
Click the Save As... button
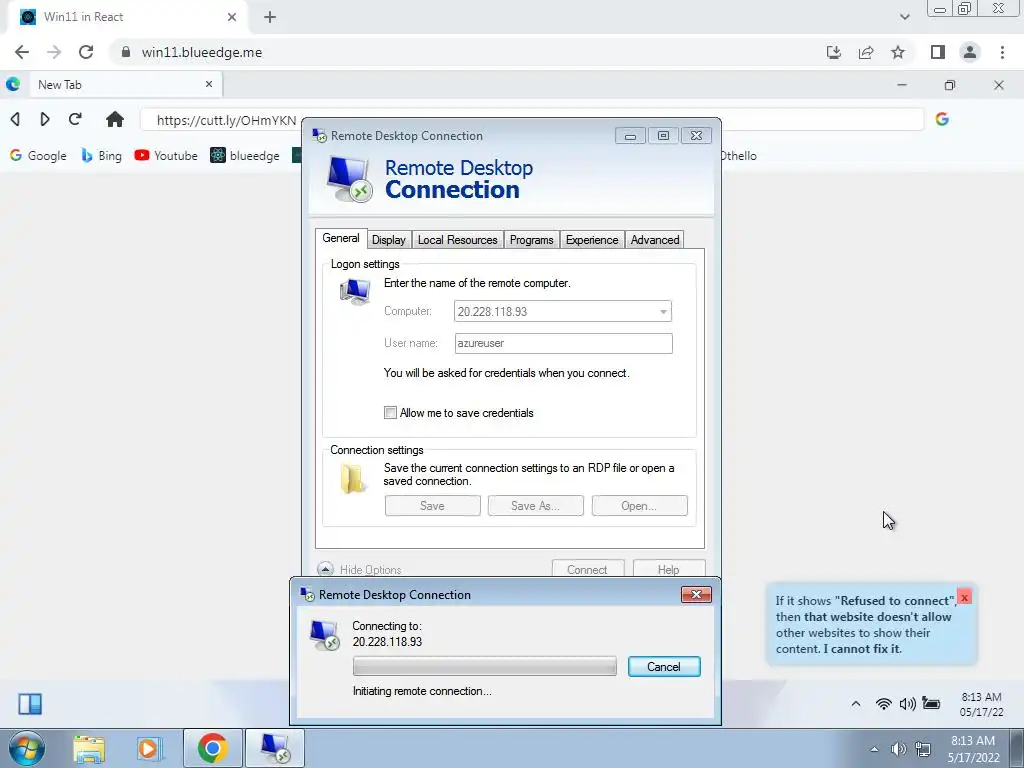click(536, 505)
